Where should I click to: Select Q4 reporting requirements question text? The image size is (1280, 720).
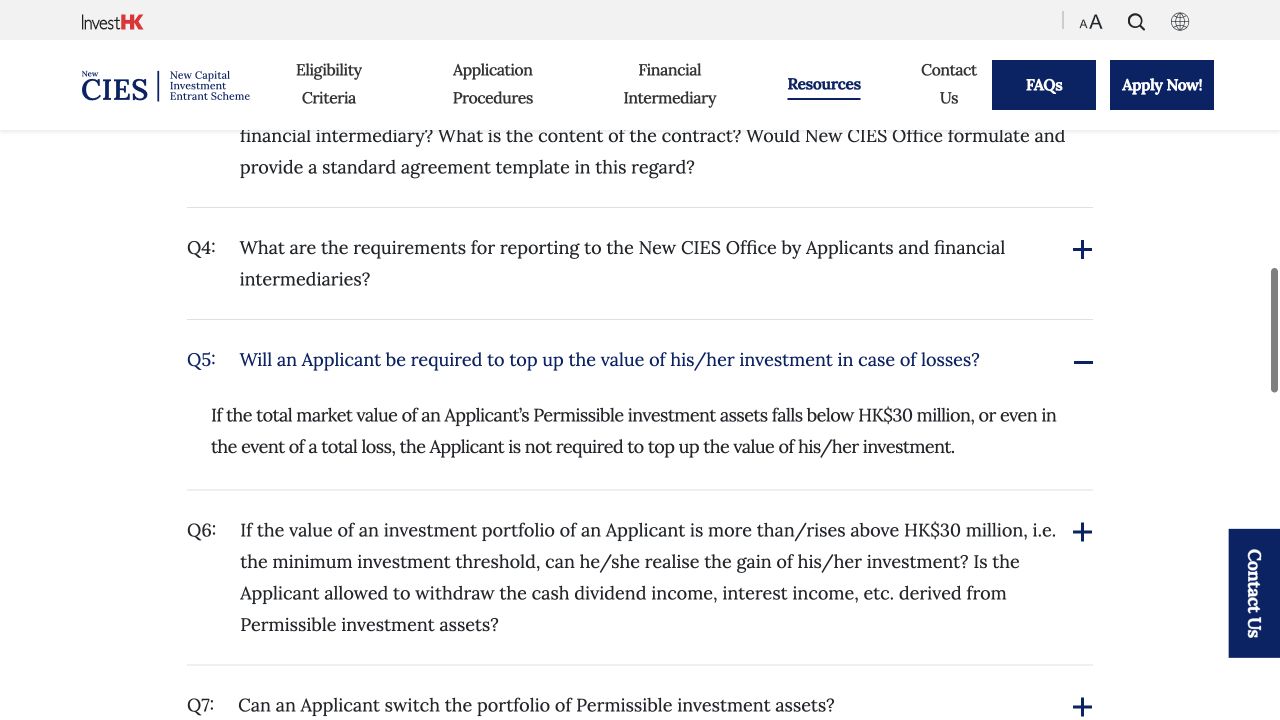(622, 263)
